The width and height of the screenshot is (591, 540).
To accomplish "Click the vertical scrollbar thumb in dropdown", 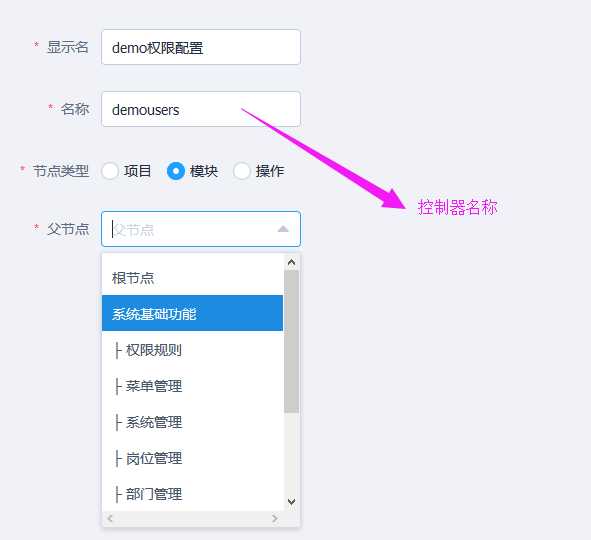I will [x=291, y=342].
